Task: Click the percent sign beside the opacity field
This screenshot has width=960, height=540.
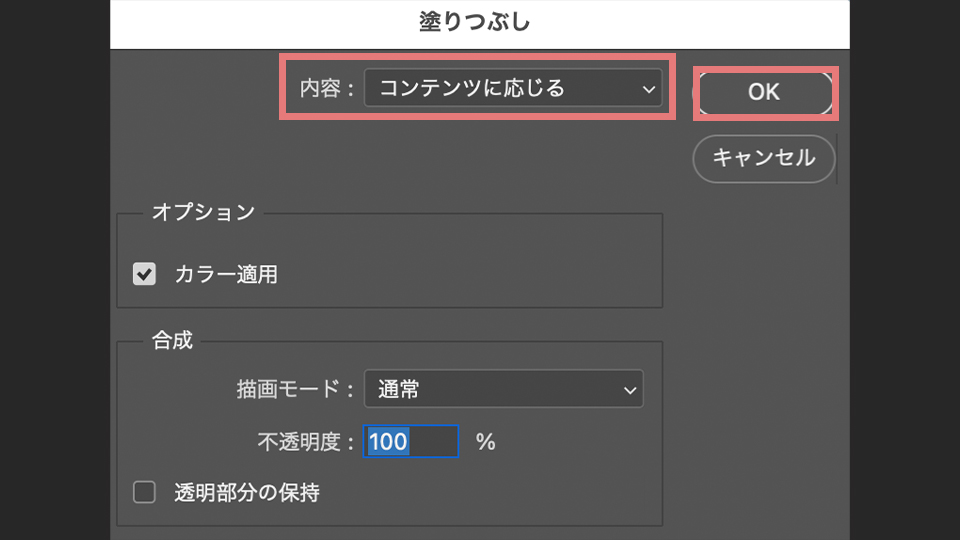Action: click(486, 441)
